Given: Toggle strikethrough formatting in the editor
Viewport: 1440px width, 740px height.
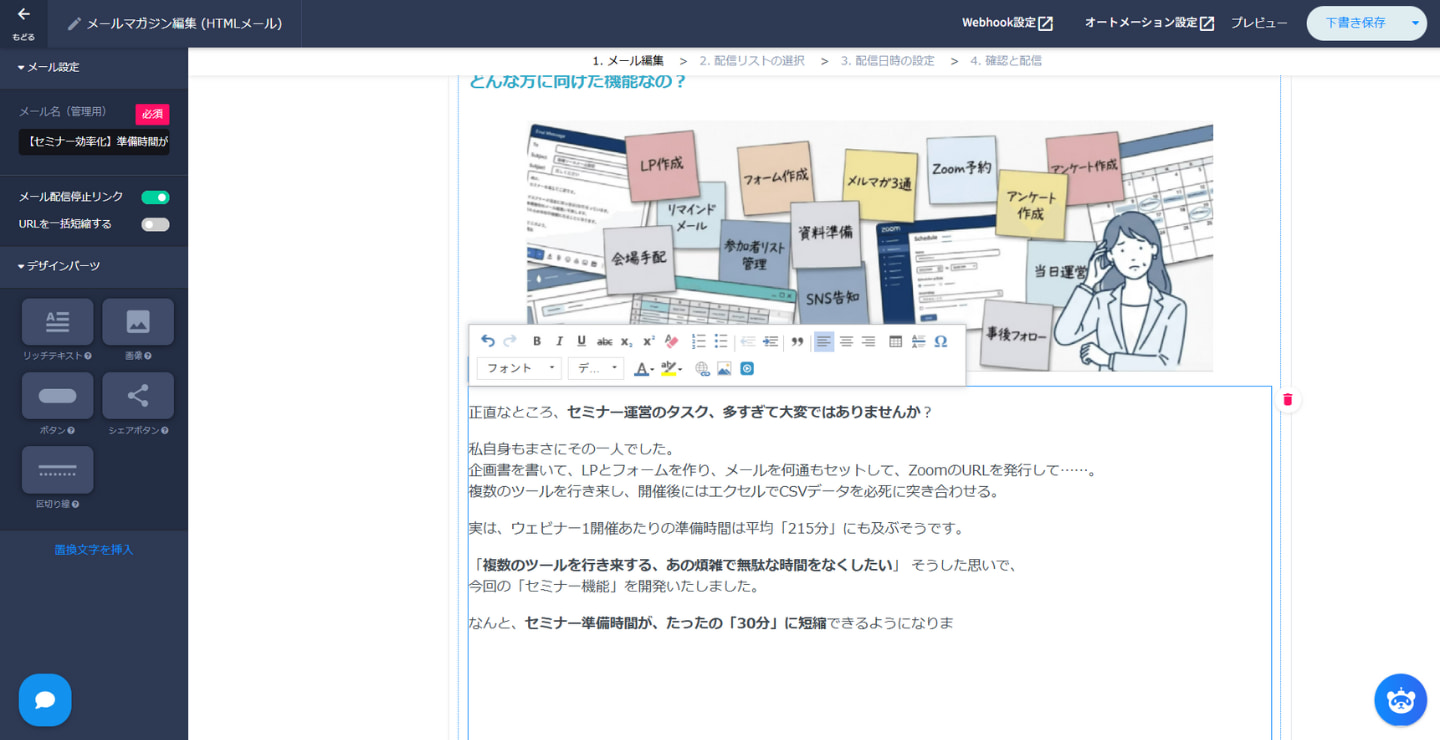Looking at the screenshot, I should 604,340.
